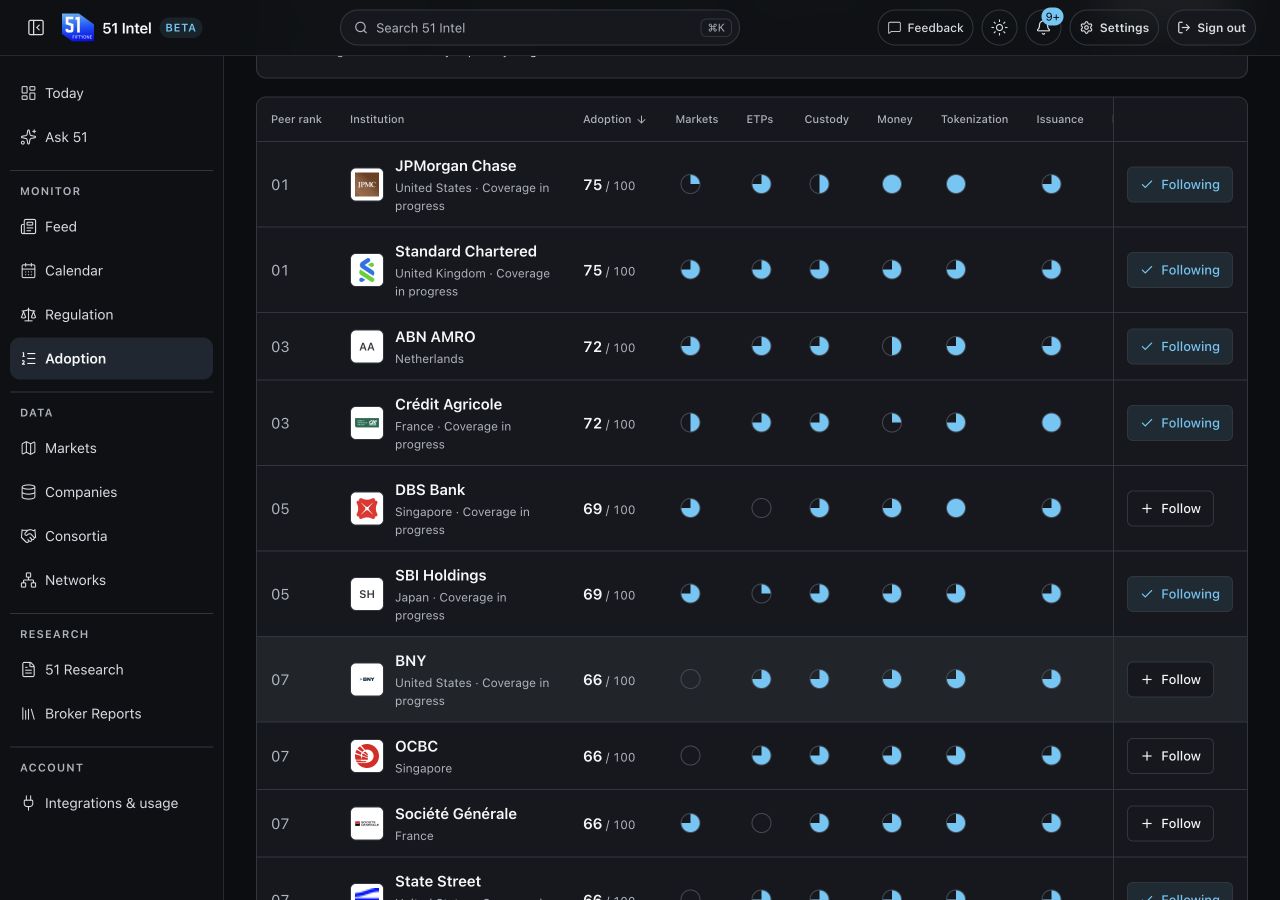The height and width of the screenshot is (900, 1280).
Task: Click the JPMorgan Chase Markets pie indicator
Action: 690,184
